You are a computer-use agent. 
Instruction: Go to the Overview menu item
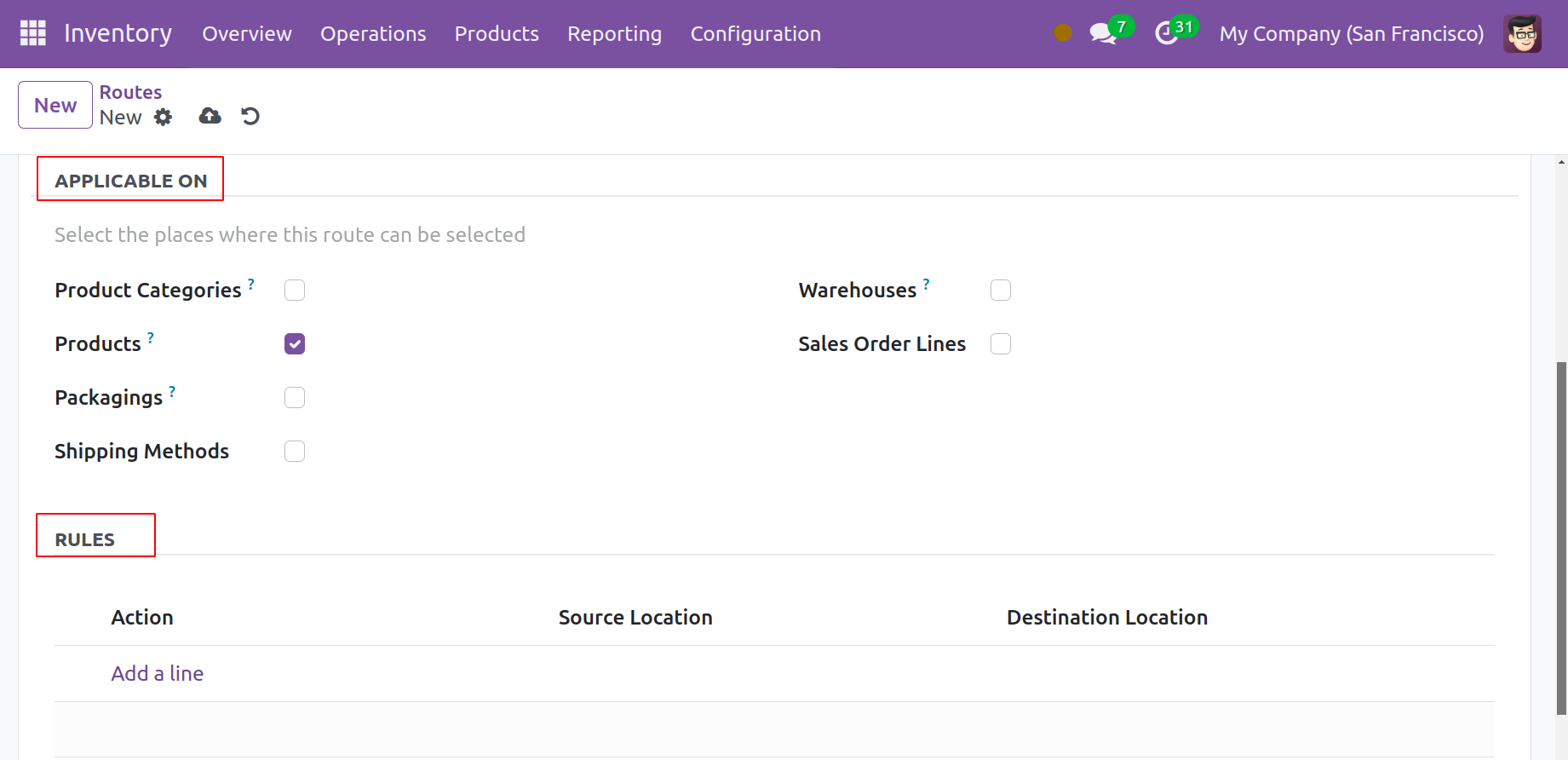coord(247,34)
